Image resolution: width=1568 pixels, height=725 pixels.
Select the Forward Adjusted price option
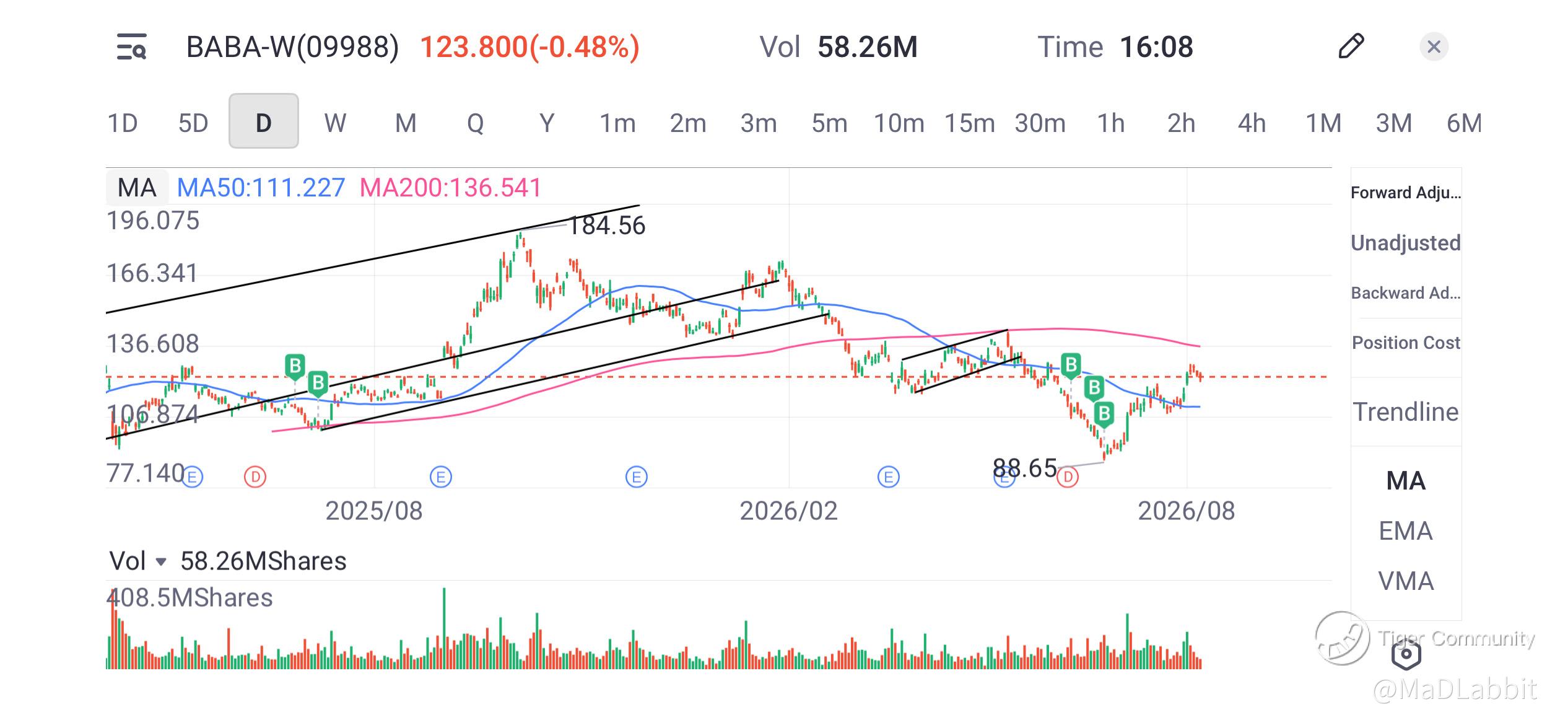1406,193
